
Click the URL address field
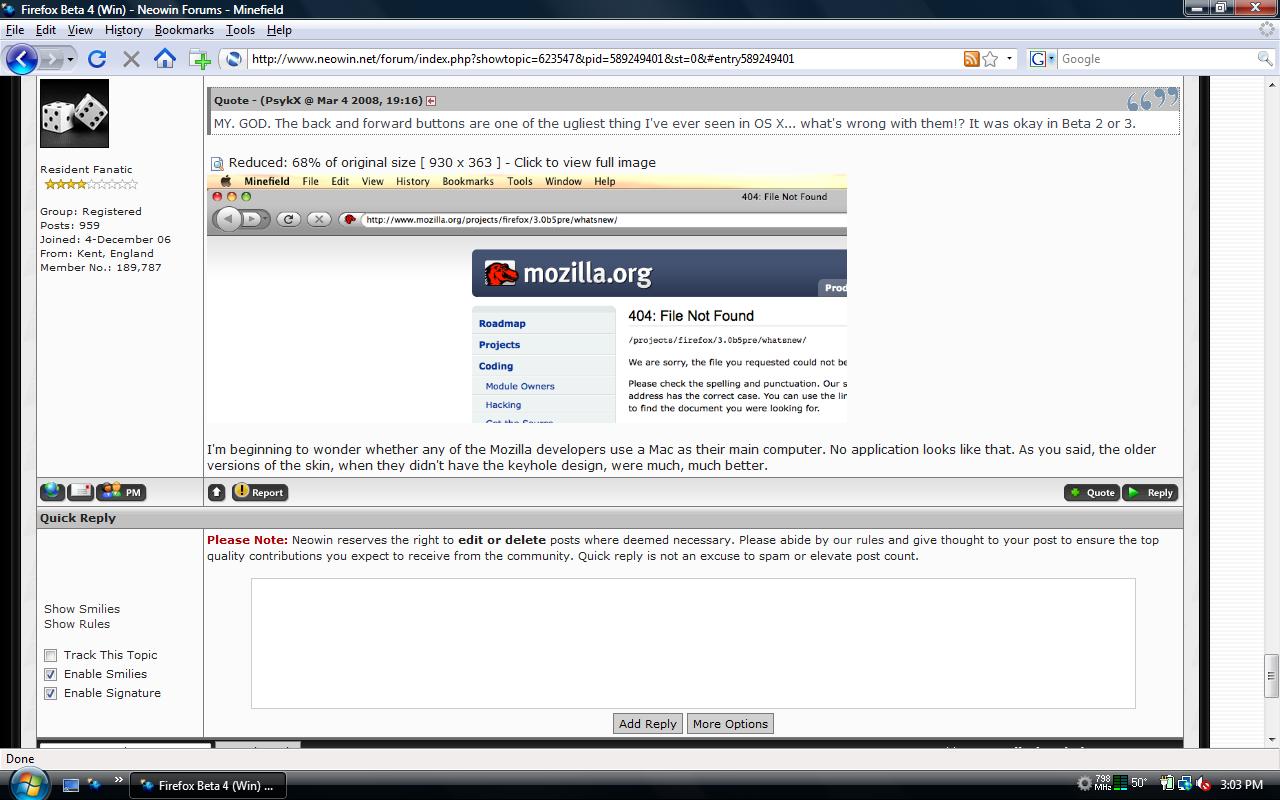coord(604,59)
